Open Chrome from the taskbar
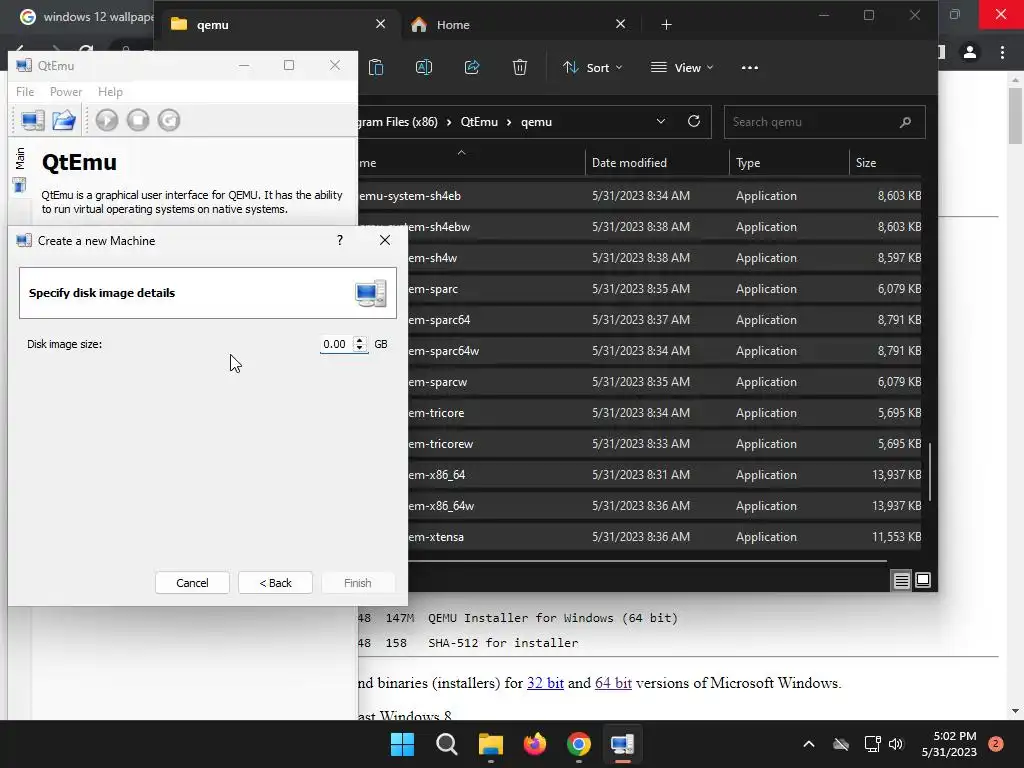The width and height of the screenshot is (1024, 768). tap(579, 744)
